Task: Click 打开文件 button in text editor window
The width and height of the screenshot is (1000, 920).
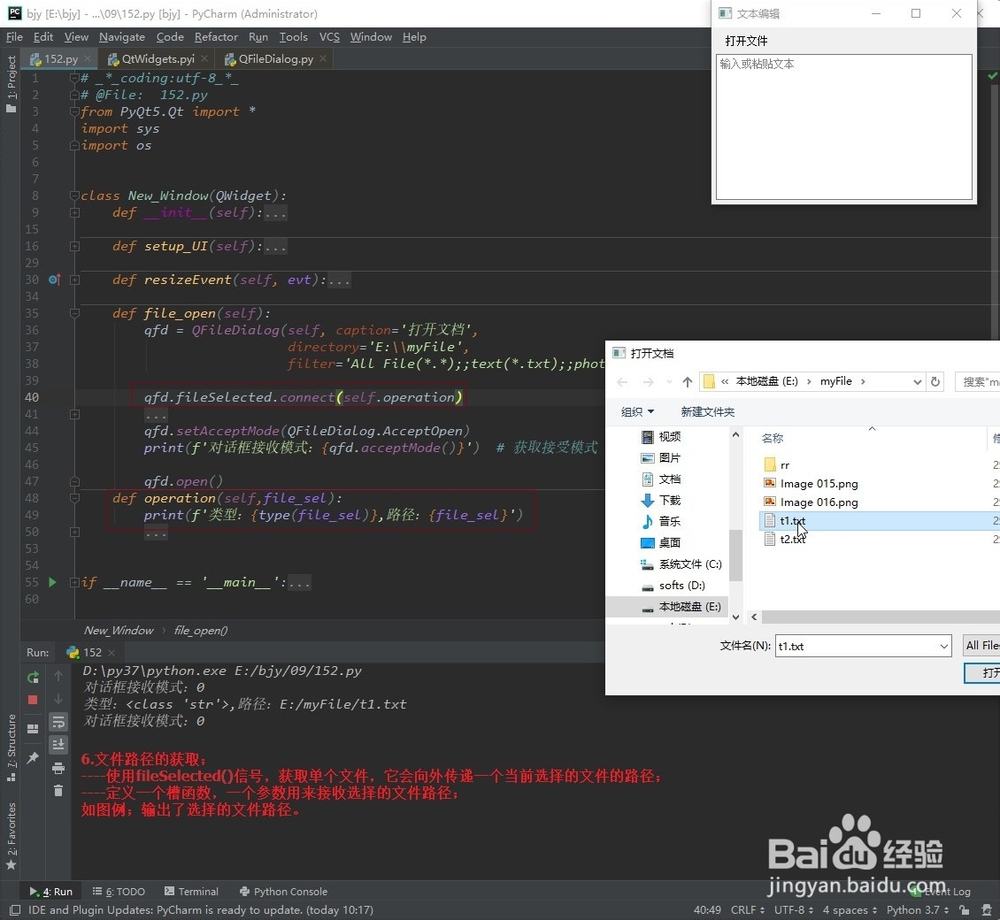Action: point(746,41)
